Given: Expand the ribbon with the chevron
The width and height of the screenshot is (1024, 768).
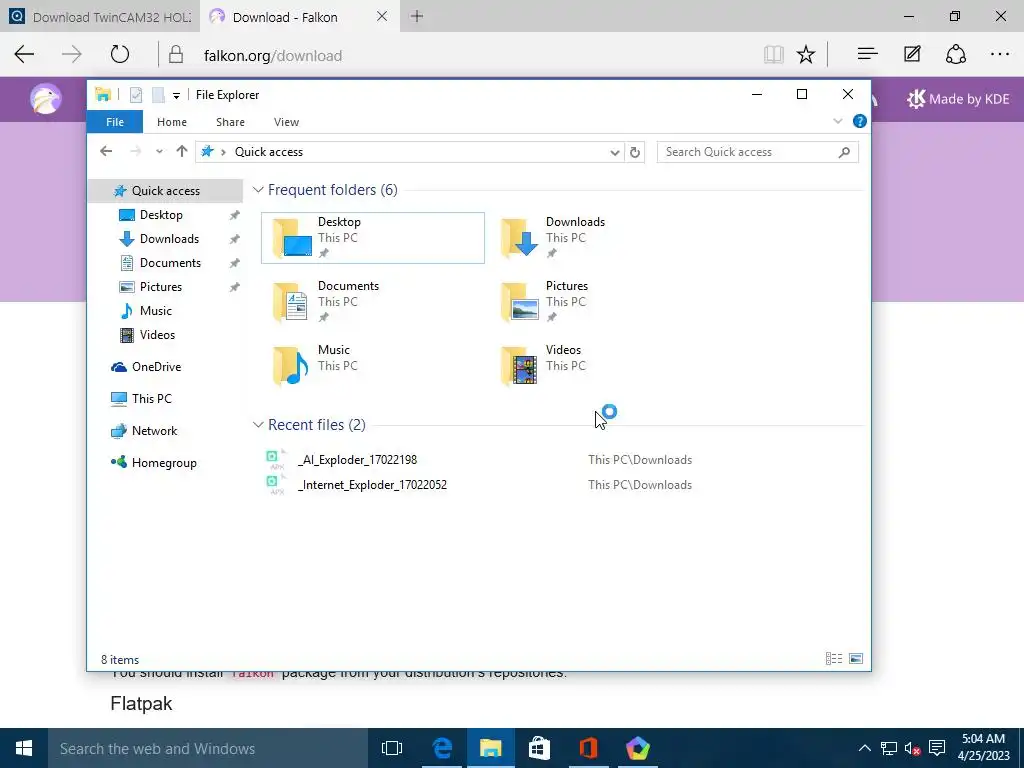Looking at the screenshot, I should (838, 121).
